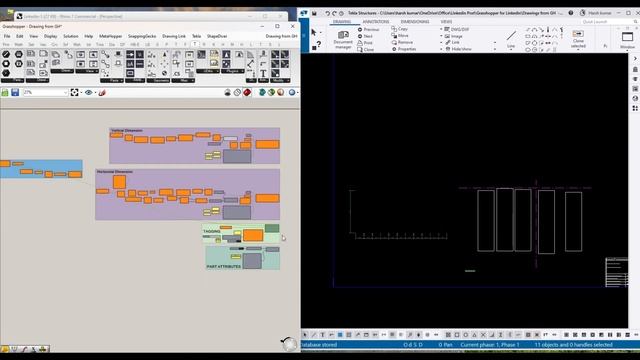Toggle the eye preview icon on canvas toolbar
Screen dimensions: 640x360
point(89,93)
